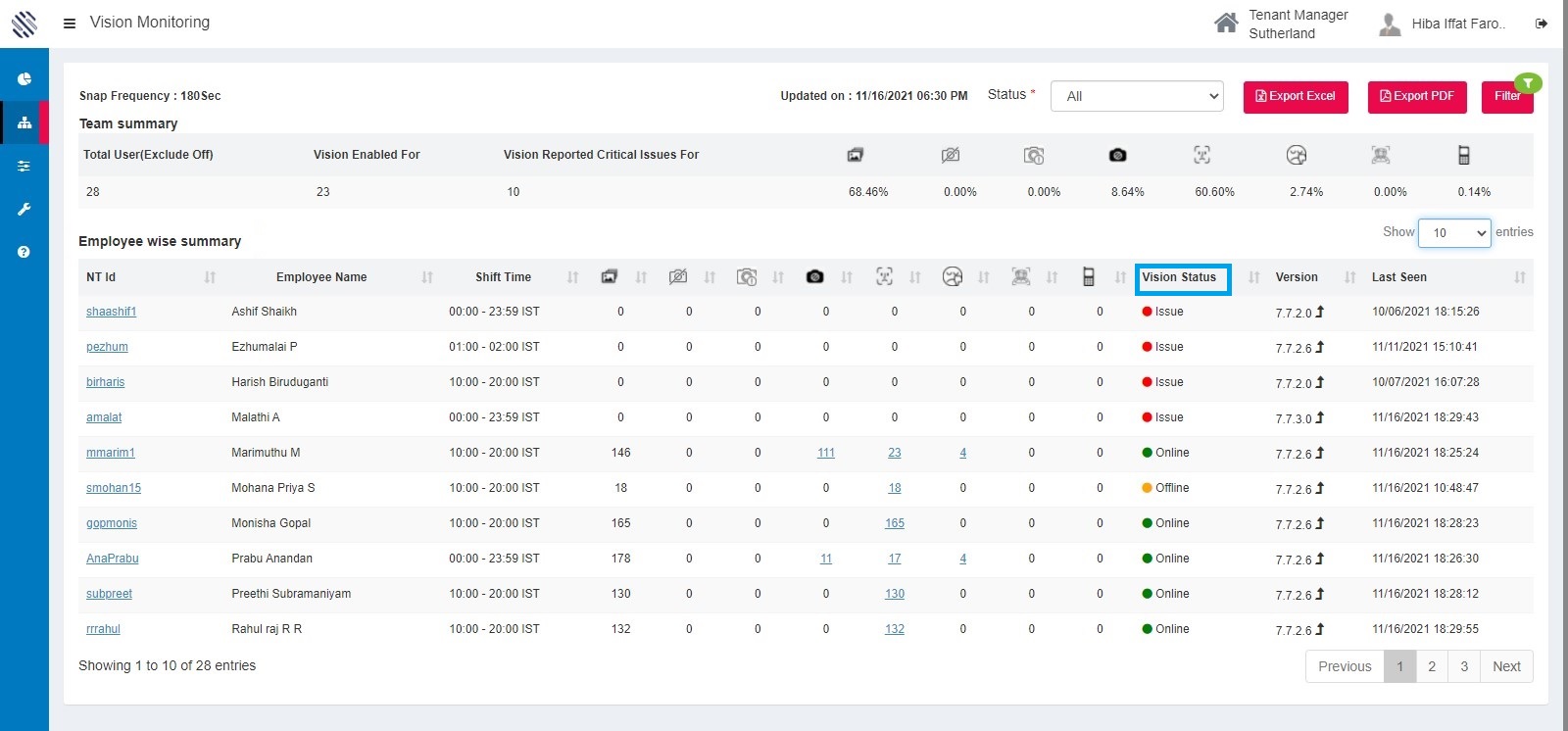Open NT Id link shaashif1
Image resolution: width=1568 pixels, height=731 pixels.
pos(111,312)
